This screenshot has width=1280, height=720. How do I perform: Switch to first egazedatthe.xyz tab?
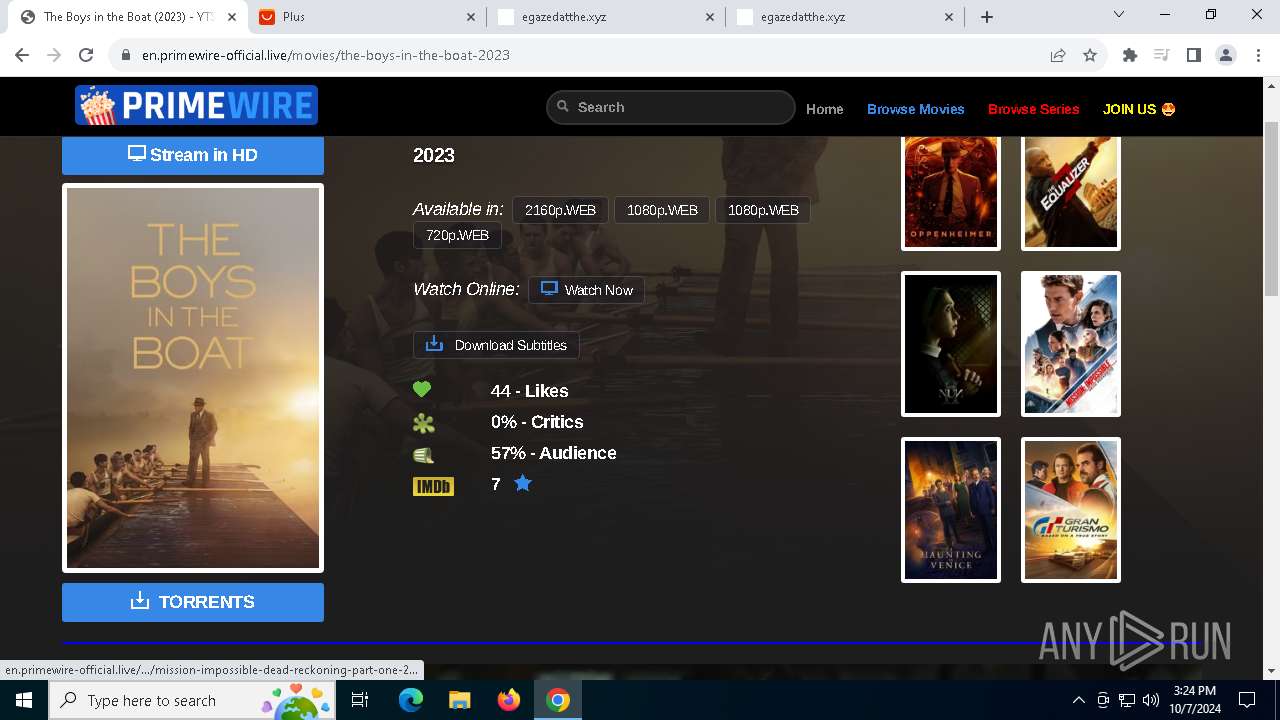point(606,17)
